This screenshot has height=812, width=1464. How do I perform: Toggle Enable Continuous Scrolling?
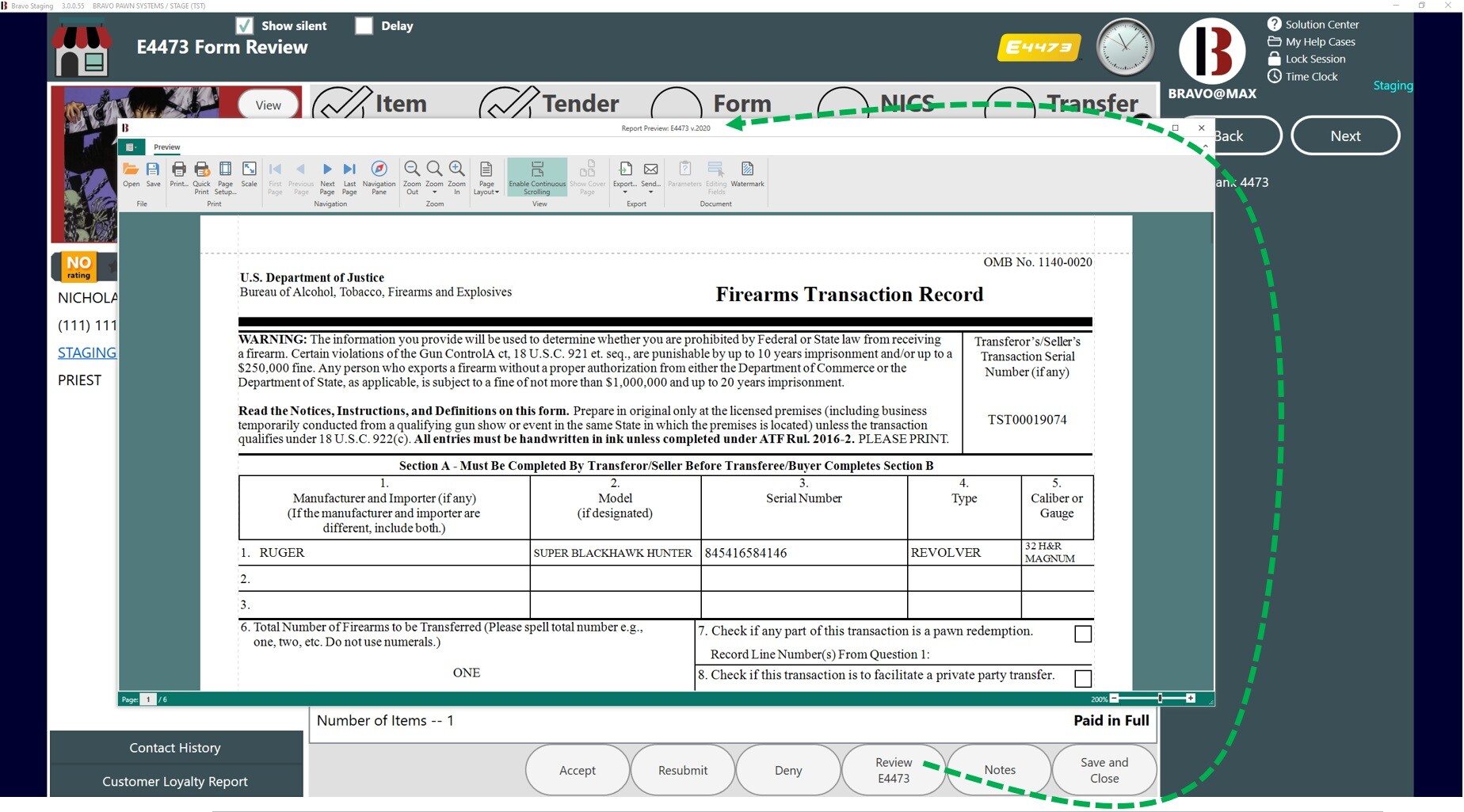537,177
